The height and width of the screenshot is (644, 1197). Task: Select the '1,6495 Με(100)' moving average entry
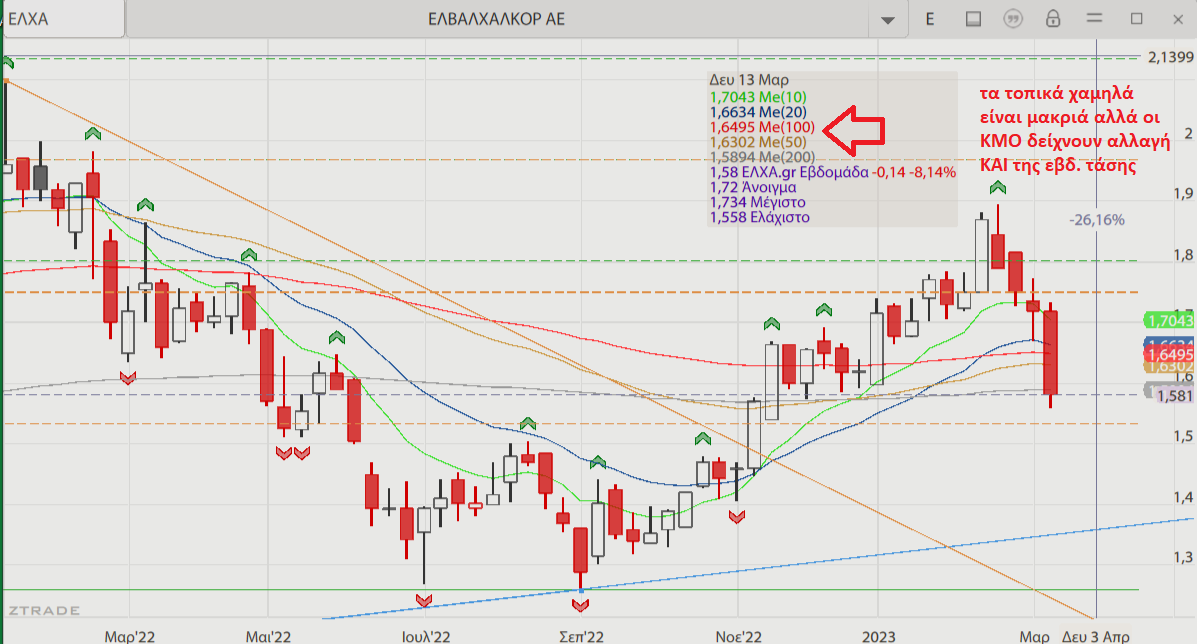(763, 127)
